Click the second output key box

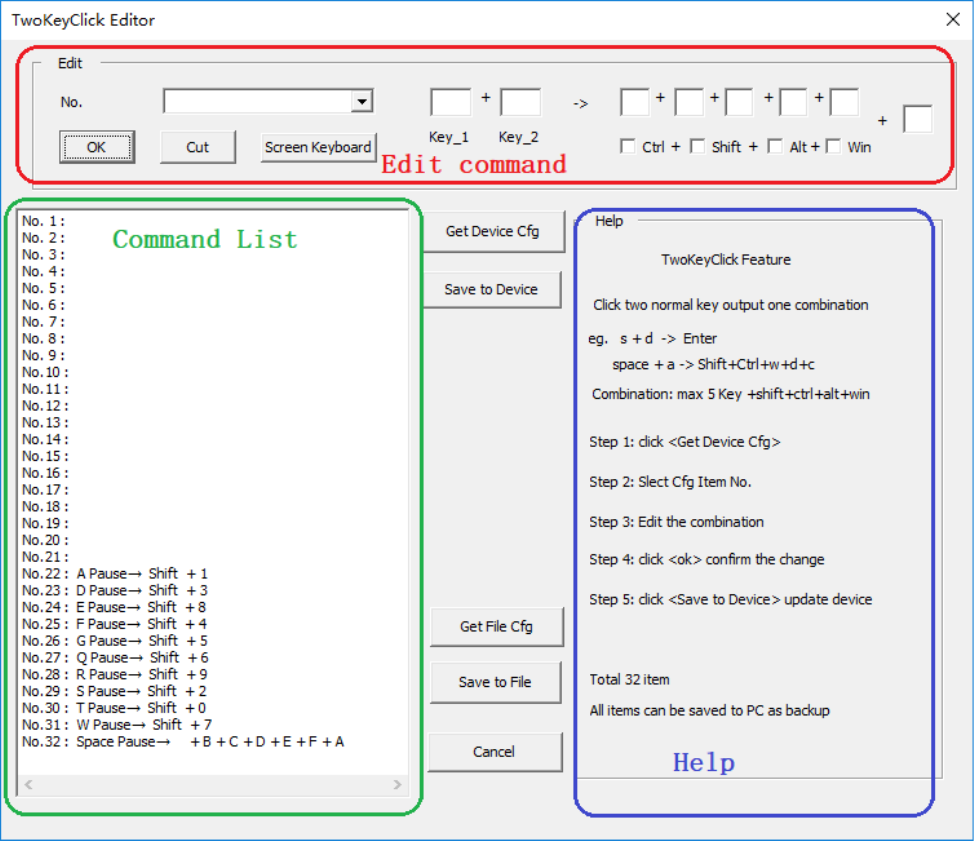(690, 102)
